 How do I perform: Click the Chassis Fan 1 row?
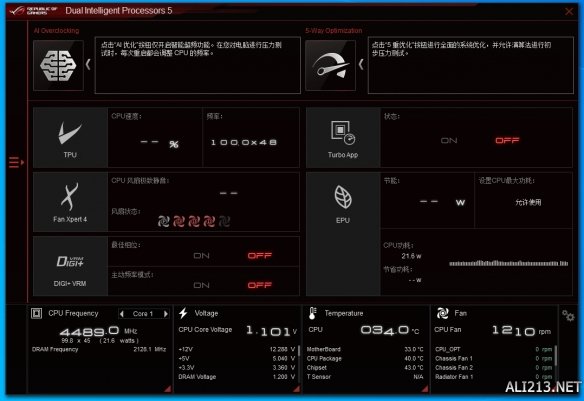[493, 359]
